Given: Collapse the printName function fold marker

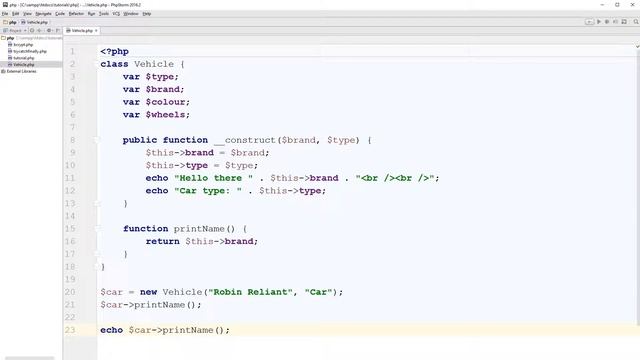Looking at the screenshot, I should [x=97, y=228].
